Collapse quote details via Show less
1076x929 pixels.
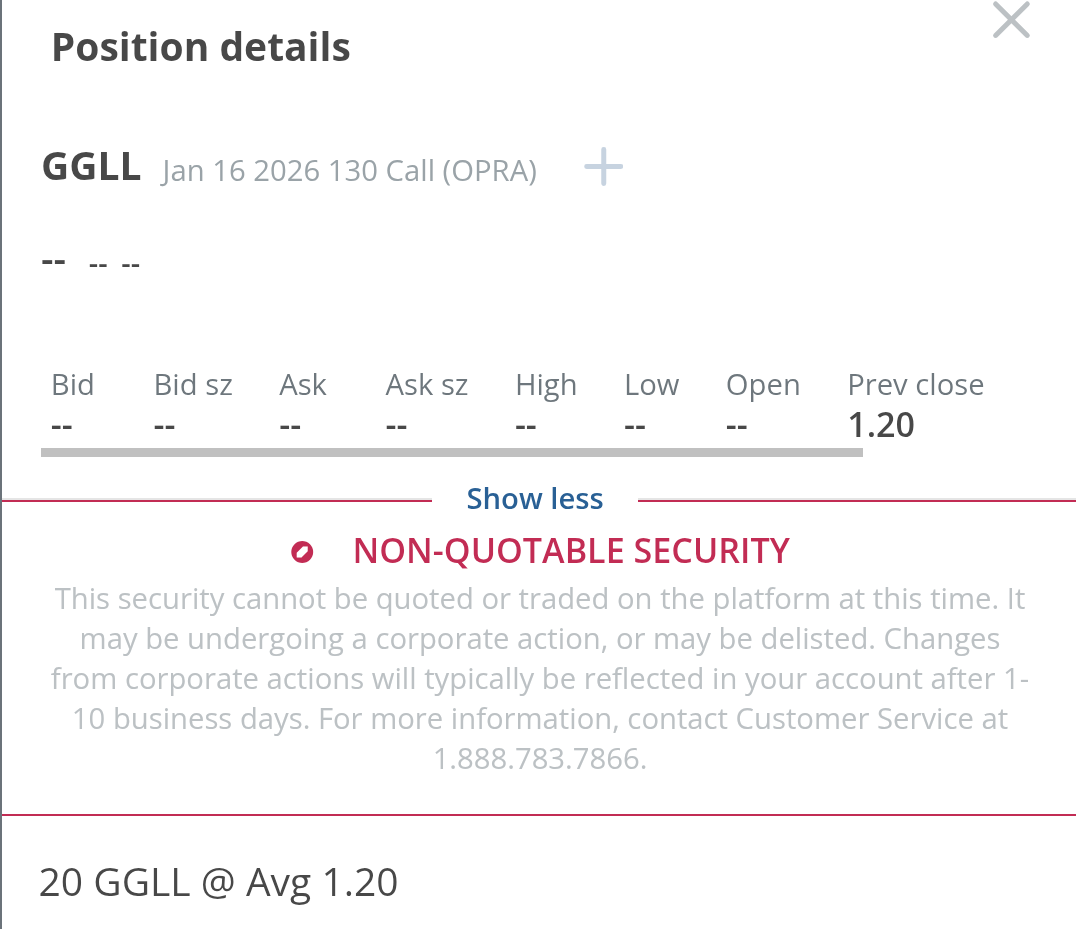[535, 499]
